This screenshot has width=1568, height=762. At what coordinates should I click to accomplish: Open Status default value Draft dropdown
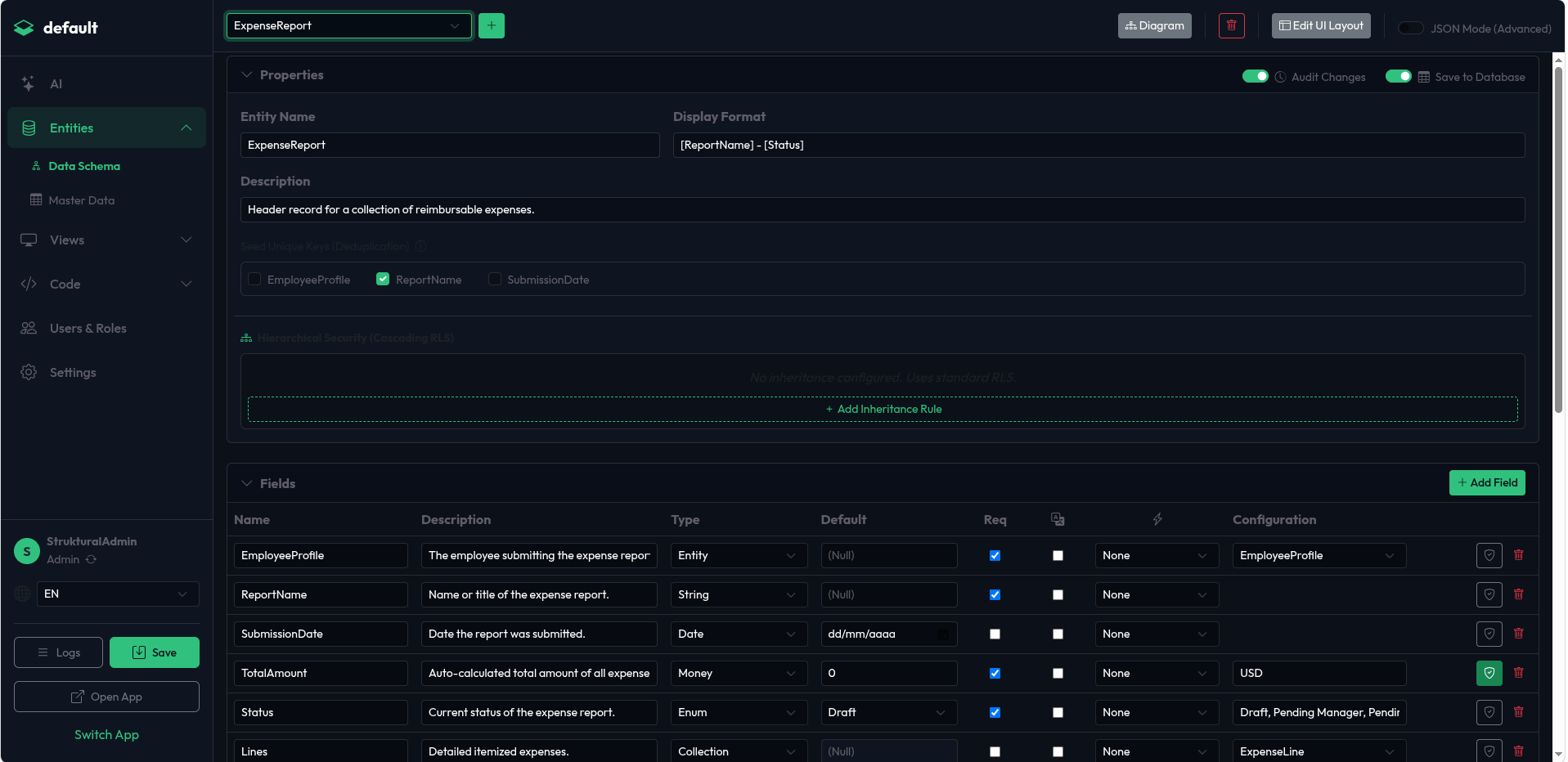click(x=888, y=712)
